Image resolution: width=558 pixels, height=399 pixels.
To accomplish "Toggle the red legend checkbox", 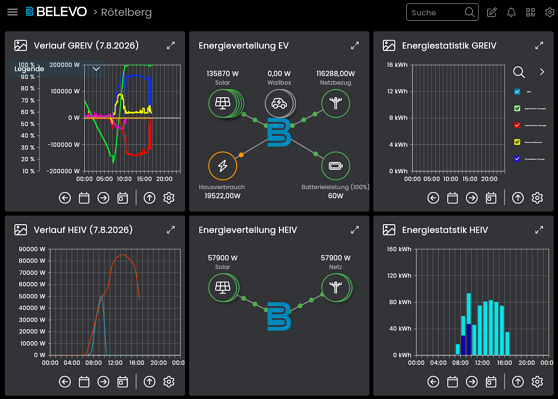I will tap(517, 125).
